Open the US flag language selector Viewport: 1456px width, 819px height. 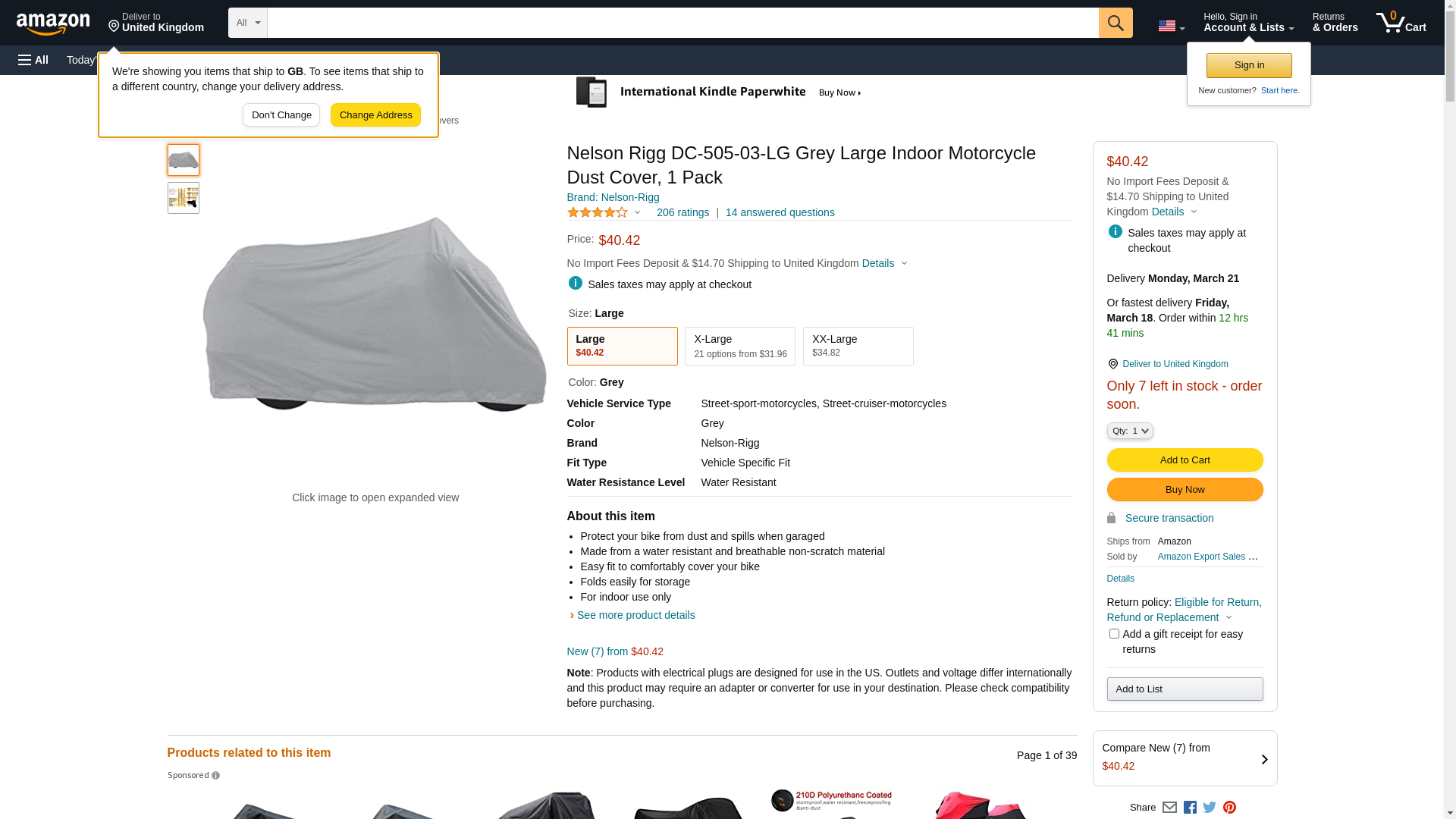[1171, 26]
